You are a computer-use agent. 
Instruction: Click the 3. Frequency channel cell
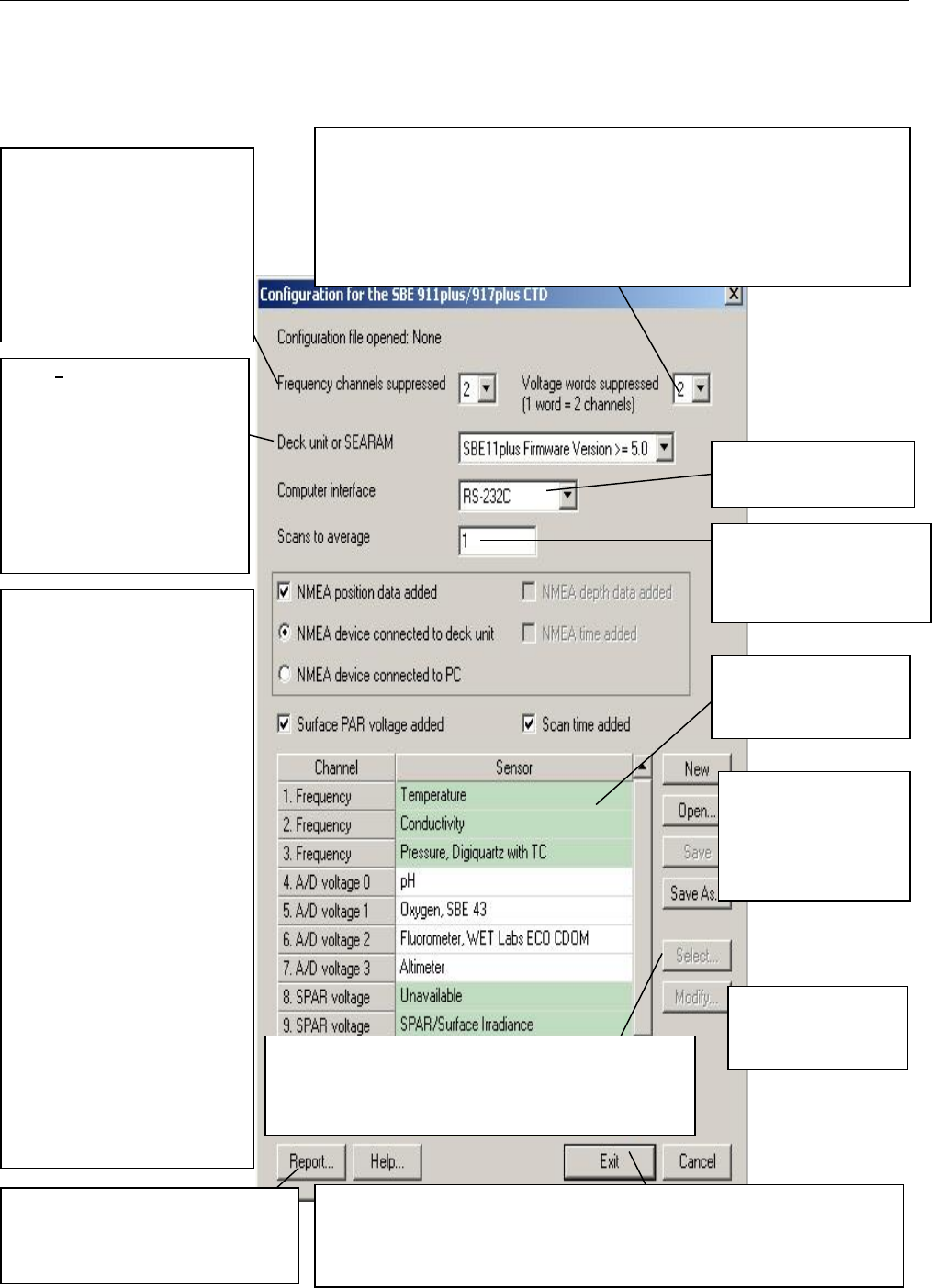(x=336, y=853)
